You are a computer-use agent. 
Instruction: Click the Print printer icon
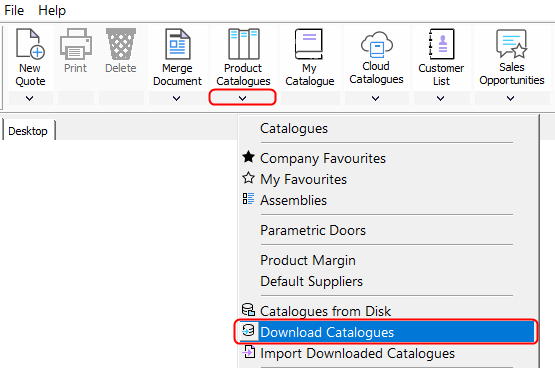pyautogui.click(x=76, y=44)
